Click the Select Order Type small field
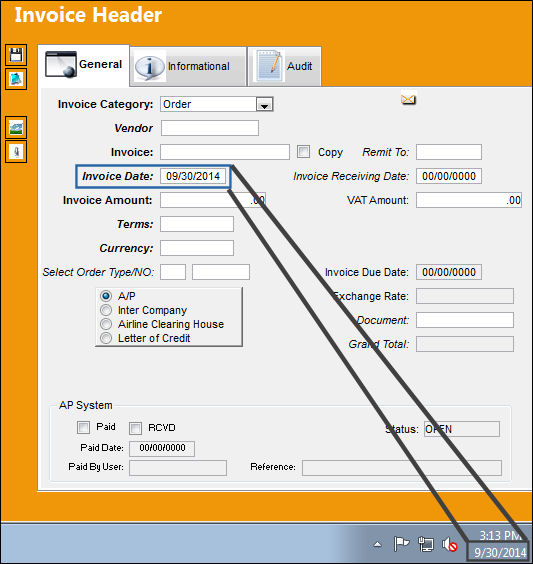The image size is (533, 564). [x=173, y=272]
